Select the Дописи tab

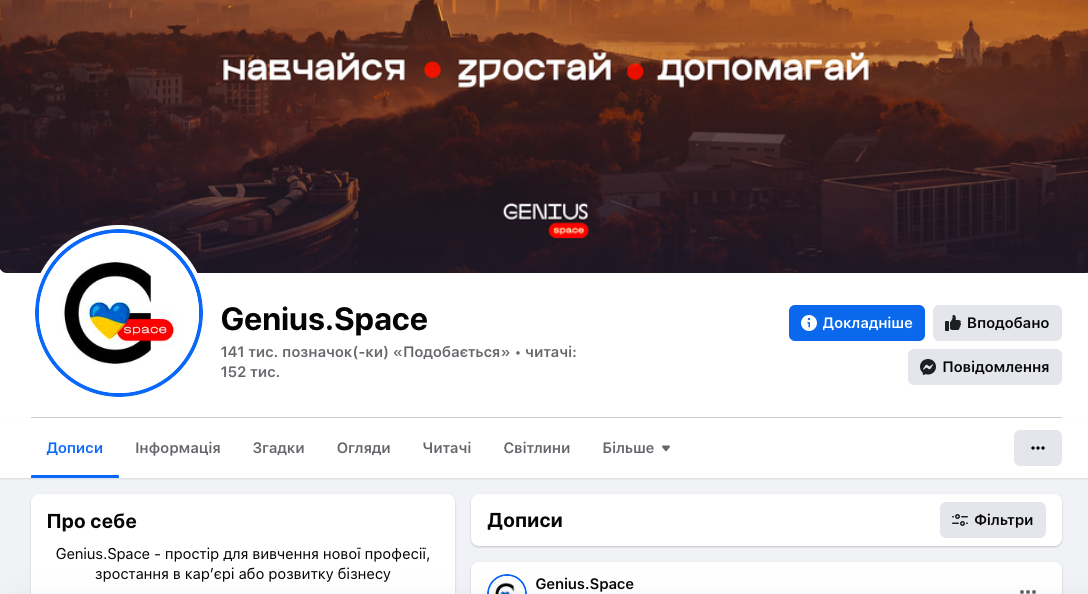[x=75, y=448]
